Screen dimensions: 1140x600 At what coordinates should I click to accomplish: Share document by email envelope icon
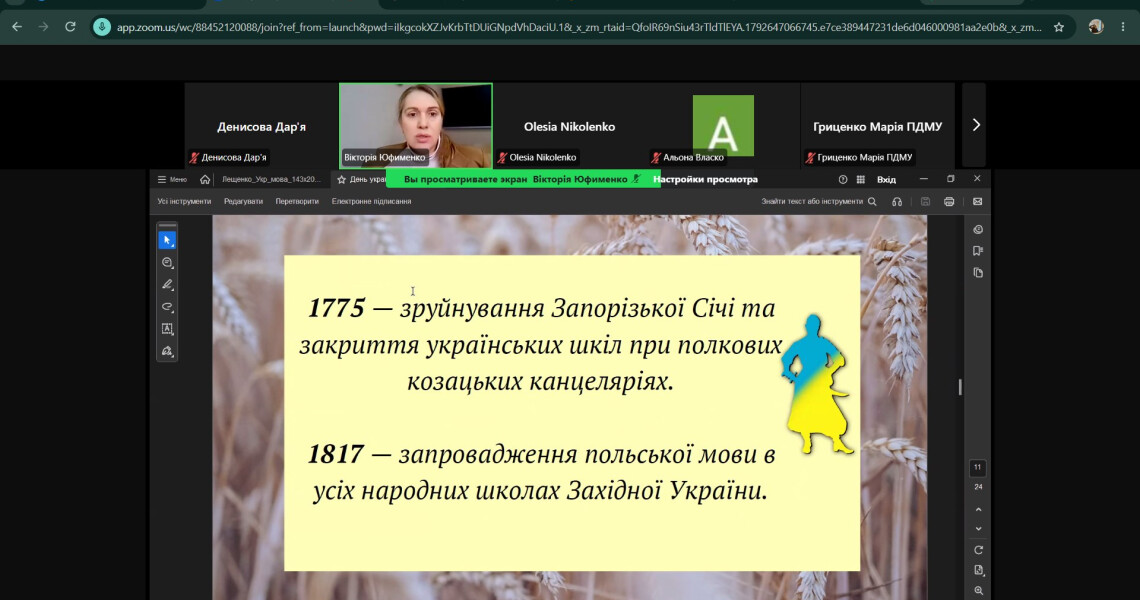point(977,201)
